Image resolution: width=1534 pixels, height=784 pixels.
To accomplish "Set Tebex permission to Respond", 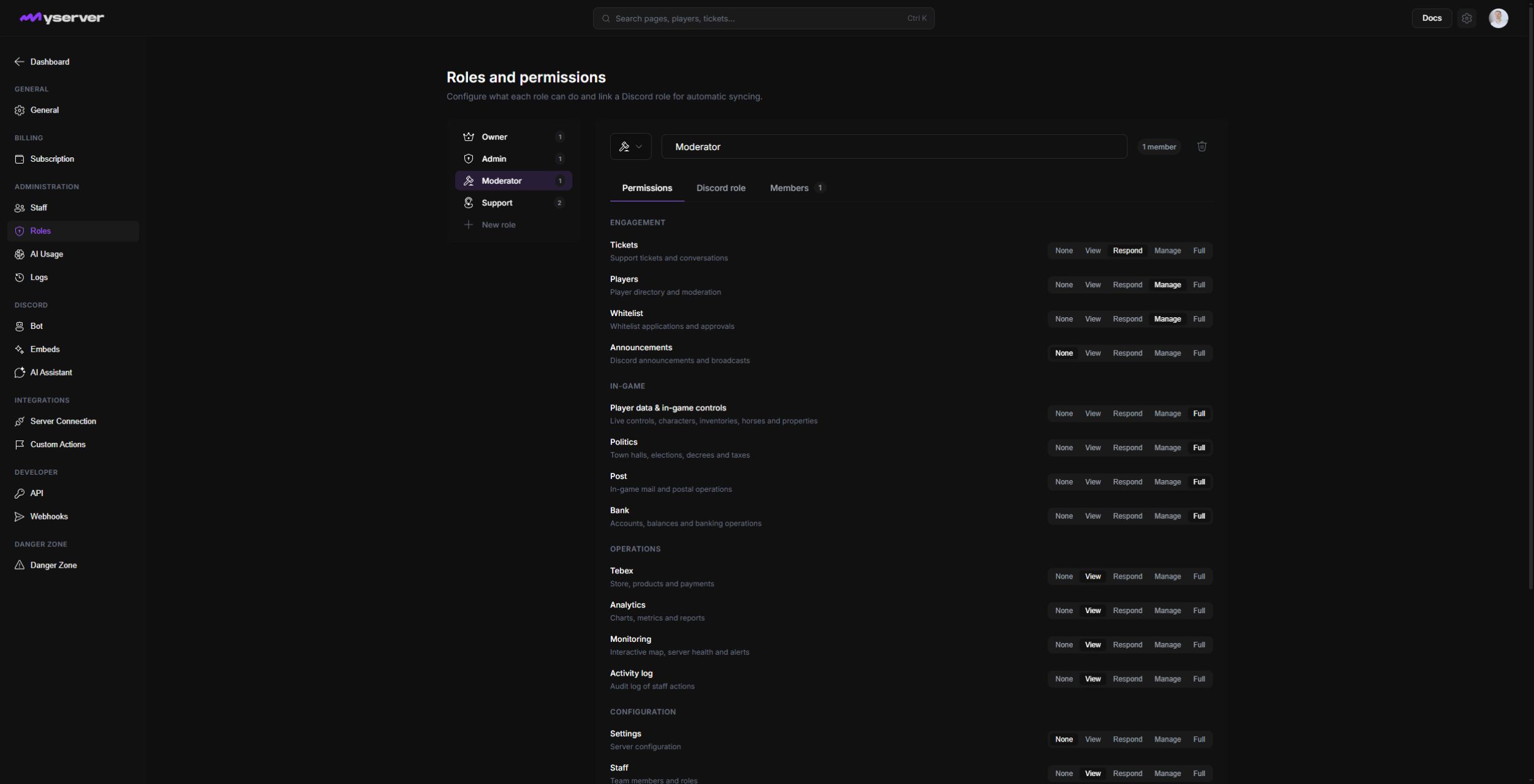I will click(1127, 576).
